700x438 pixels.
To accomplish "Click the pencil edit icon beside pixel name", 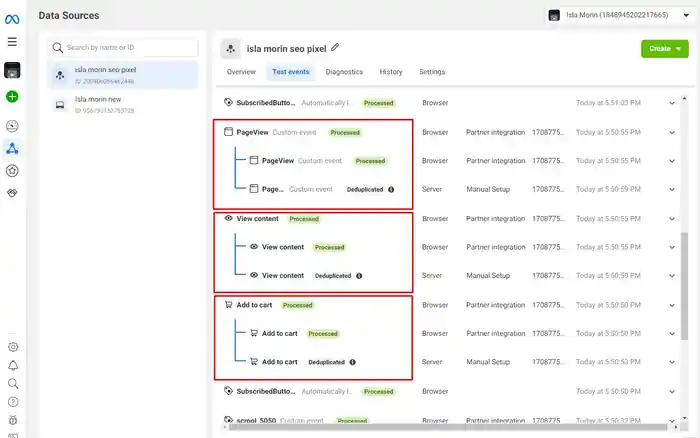I will pos(335,47).
